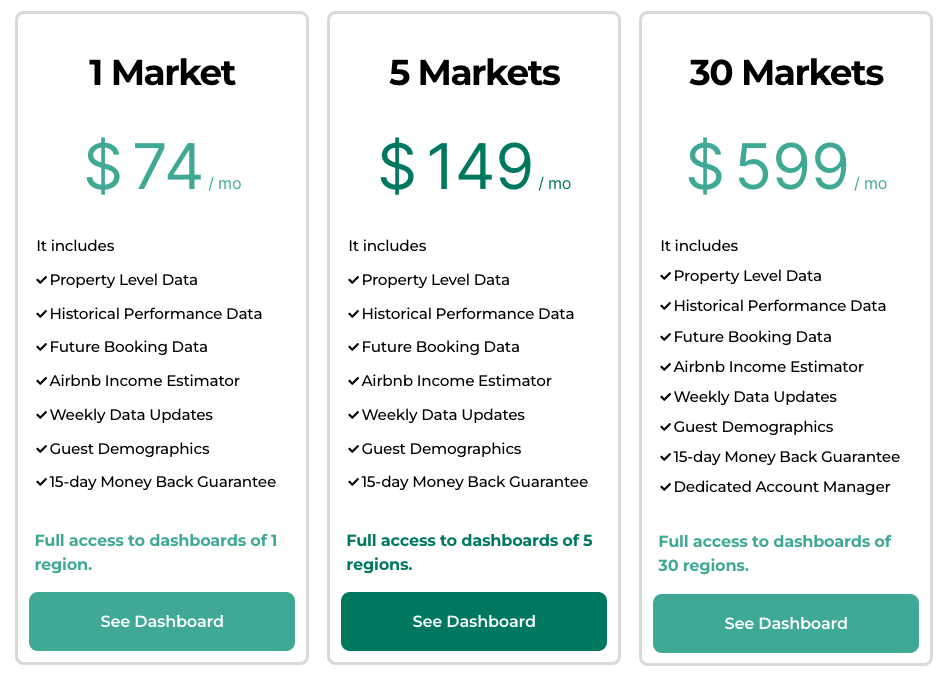Screen dimensions: 947x679
Task: Click 'Full access to dashboards of 5 regions' text
Action: click(x=469, y=552)
